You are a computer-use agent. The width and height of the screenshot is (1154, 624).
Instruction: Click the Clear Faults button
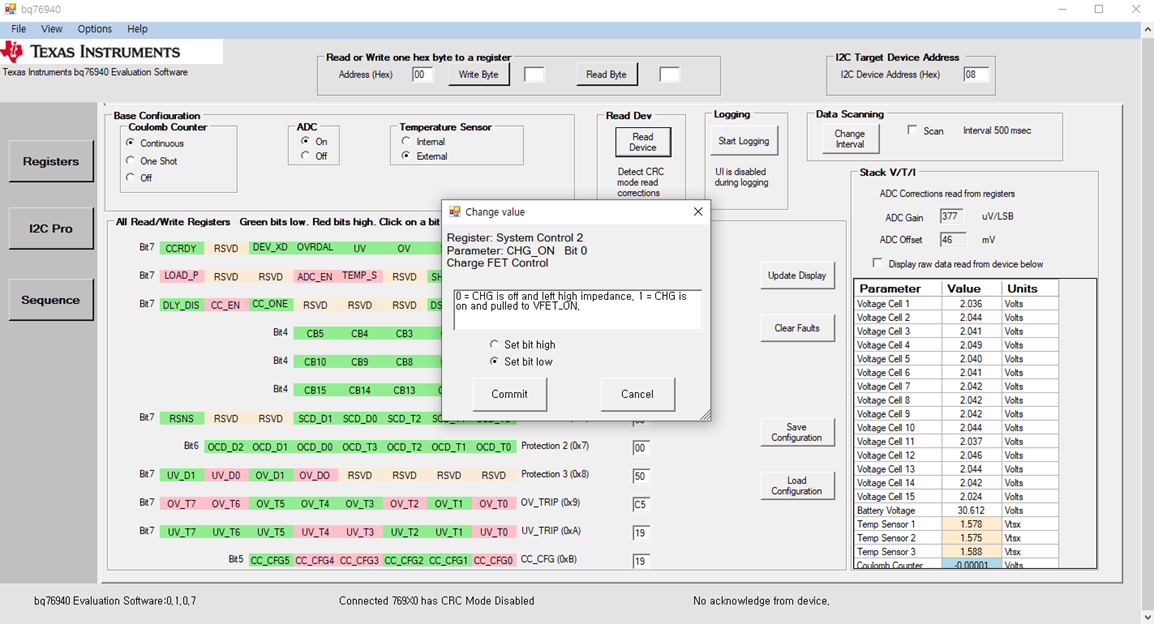797,328
